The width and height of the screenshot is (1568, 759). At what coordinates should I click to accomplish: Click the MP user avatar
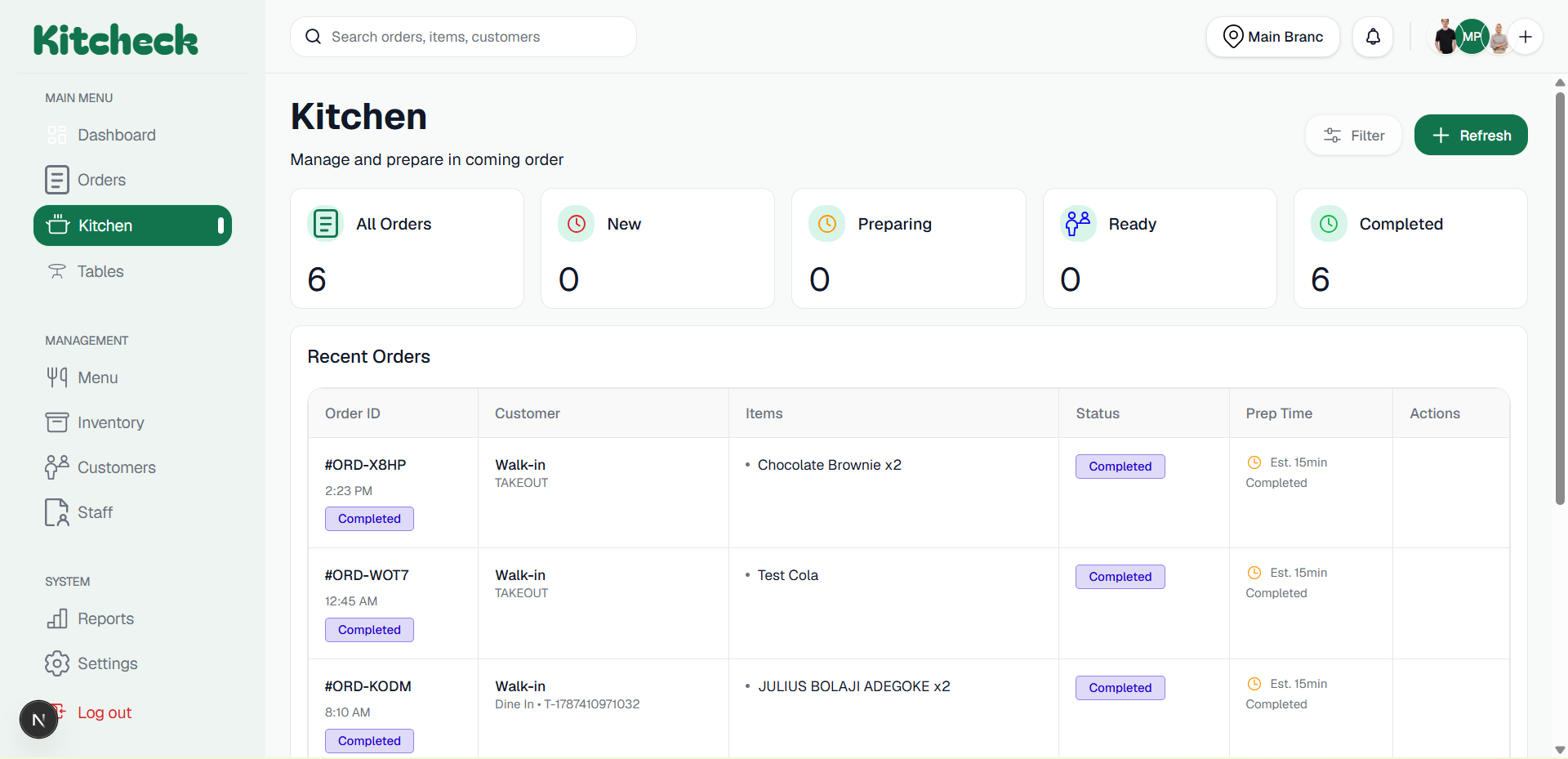click(1472, 37)
